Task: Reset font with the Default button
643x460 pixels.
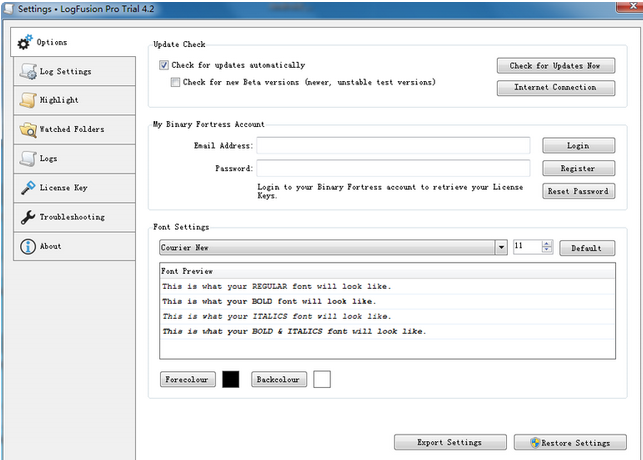Action: click(587, 248)
